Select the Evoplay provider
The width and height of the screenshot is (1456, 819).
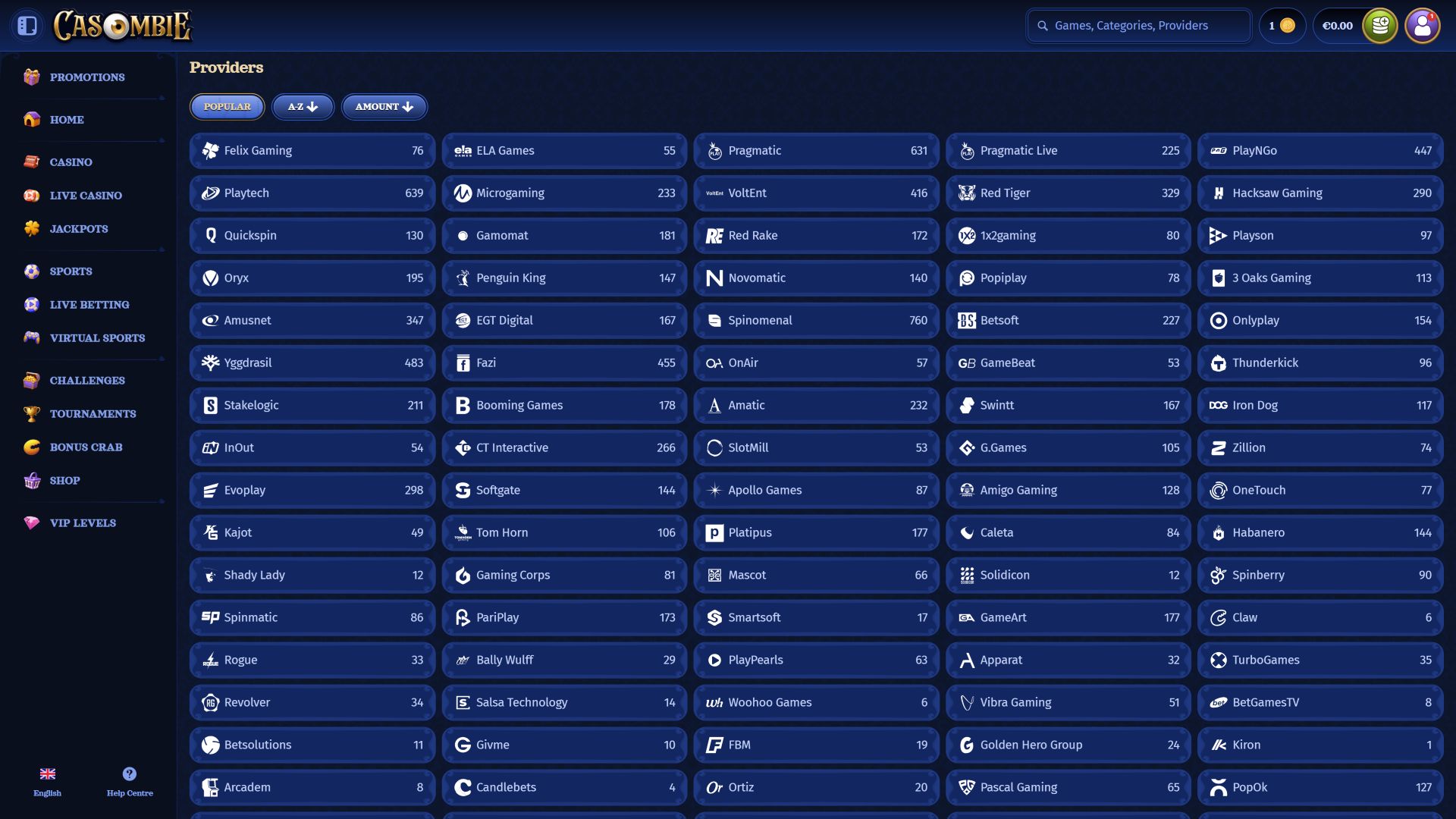point(312,491)
